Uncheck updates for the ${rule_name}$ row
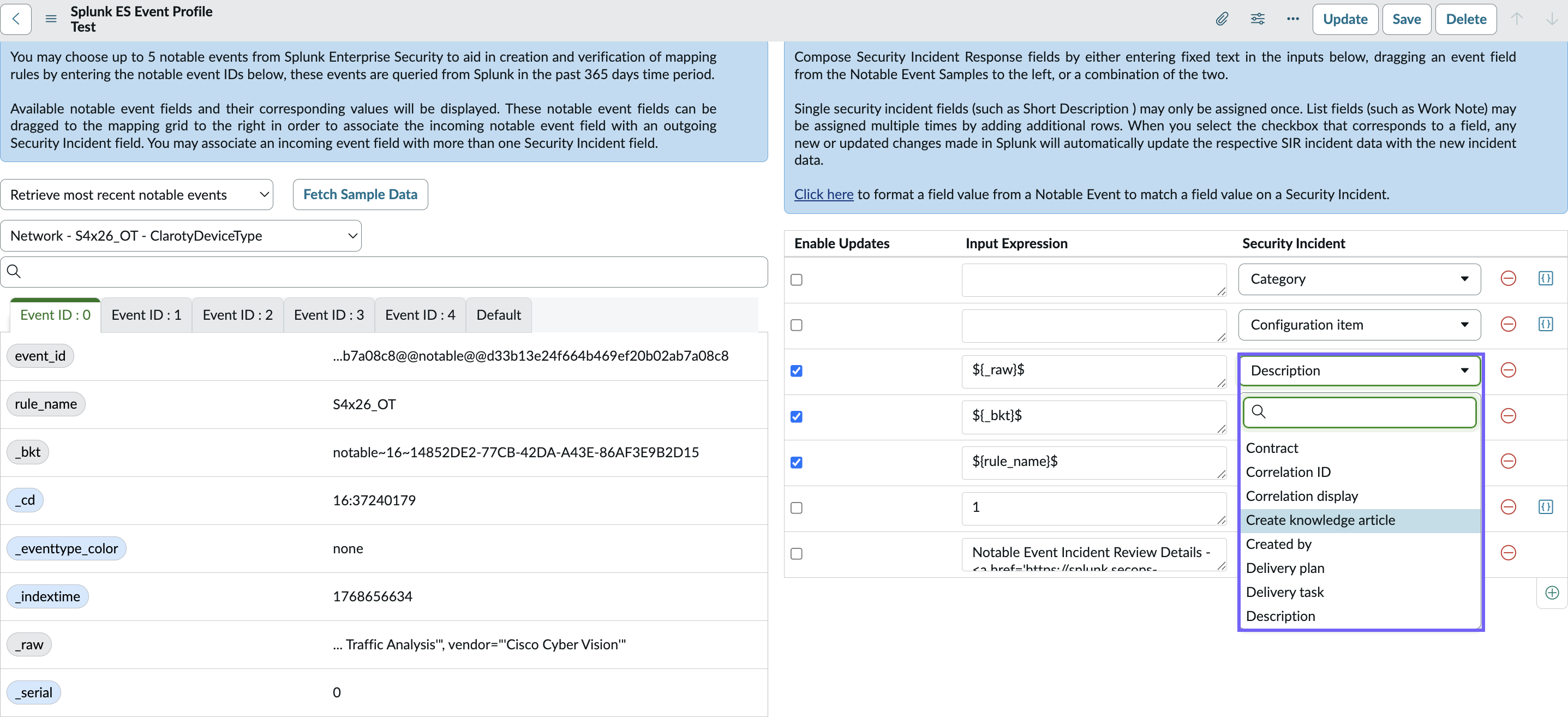 point(796,463)
